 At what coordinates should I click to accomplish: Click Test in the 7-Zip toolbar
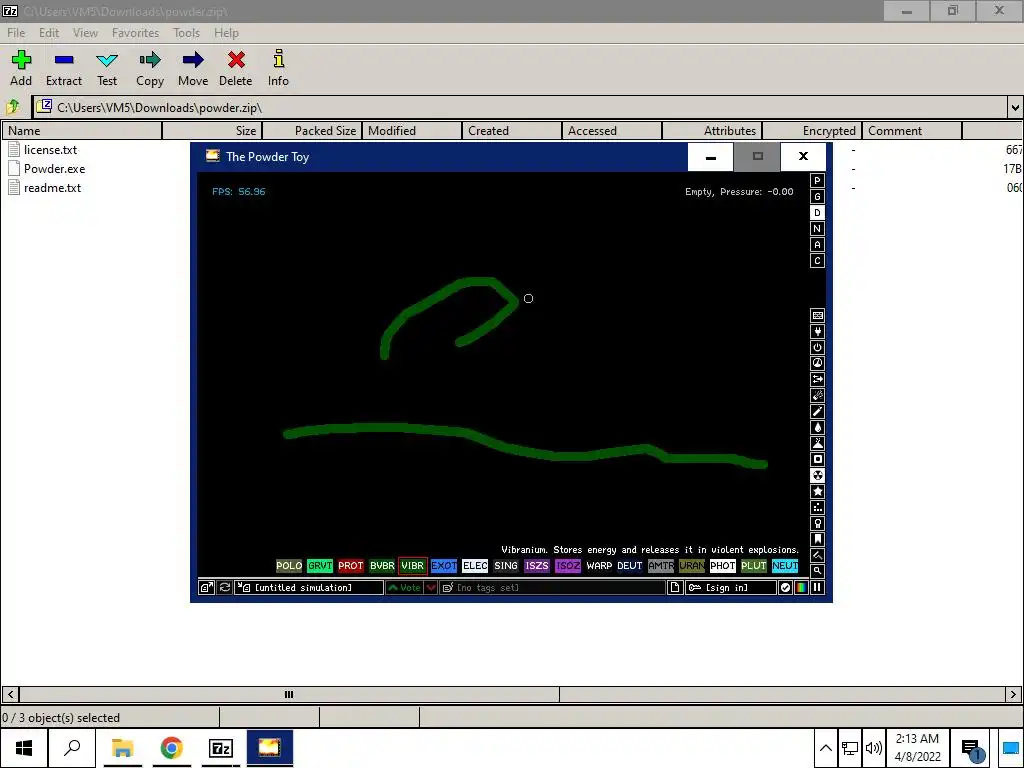107,69
